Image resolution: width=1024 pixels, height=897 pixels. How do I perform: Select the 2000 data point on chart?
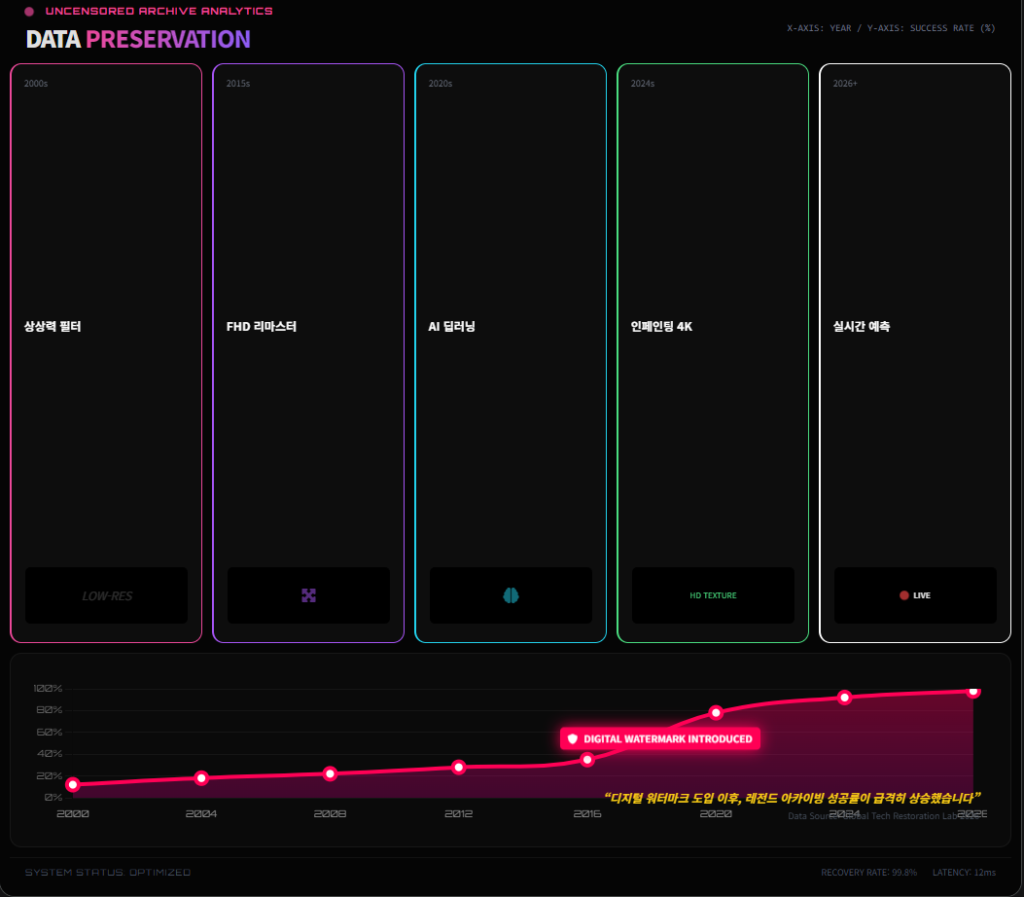pos(73,785)
